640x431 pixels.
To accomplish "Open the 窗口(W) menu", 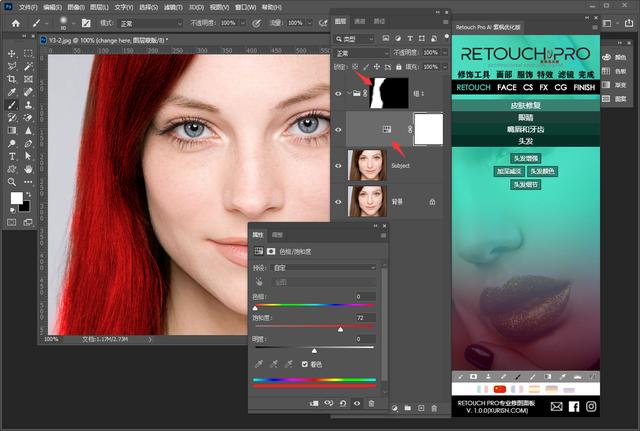I will (x=245, y=7).
